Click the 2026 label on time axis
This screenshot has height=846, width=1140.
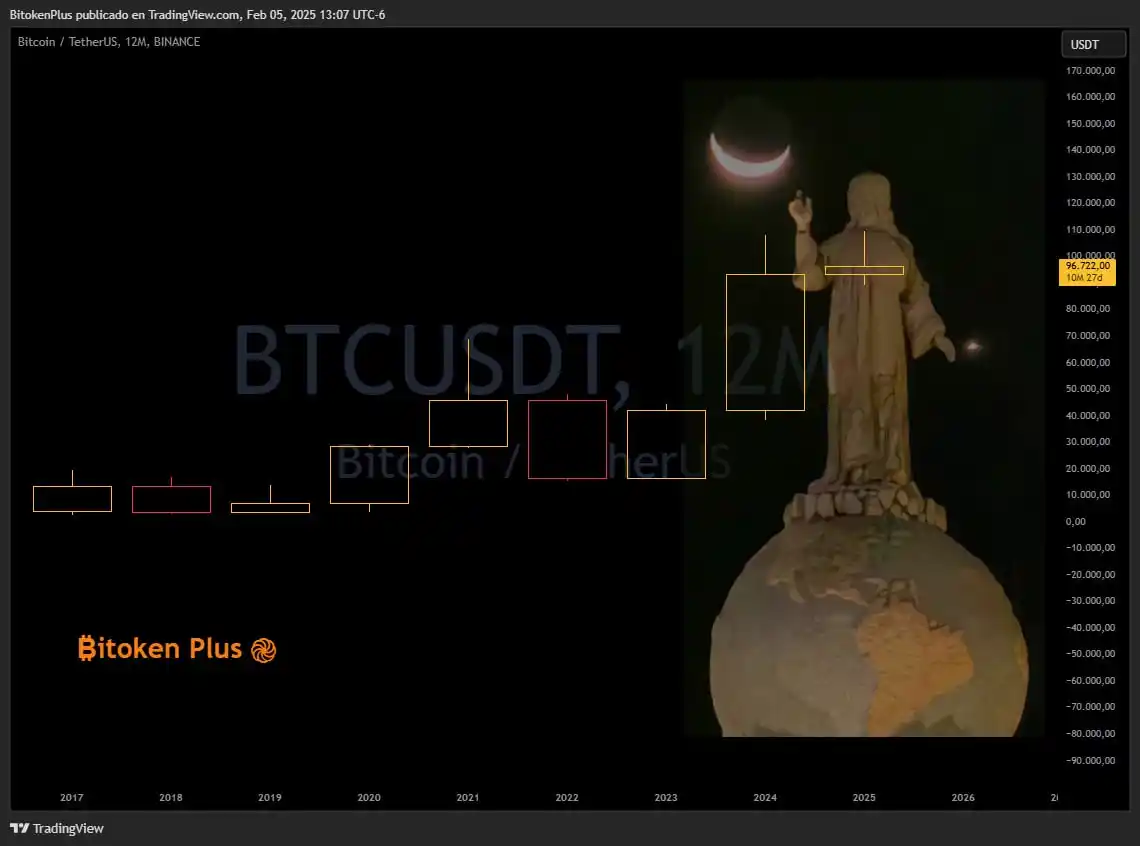coord(963,798)
